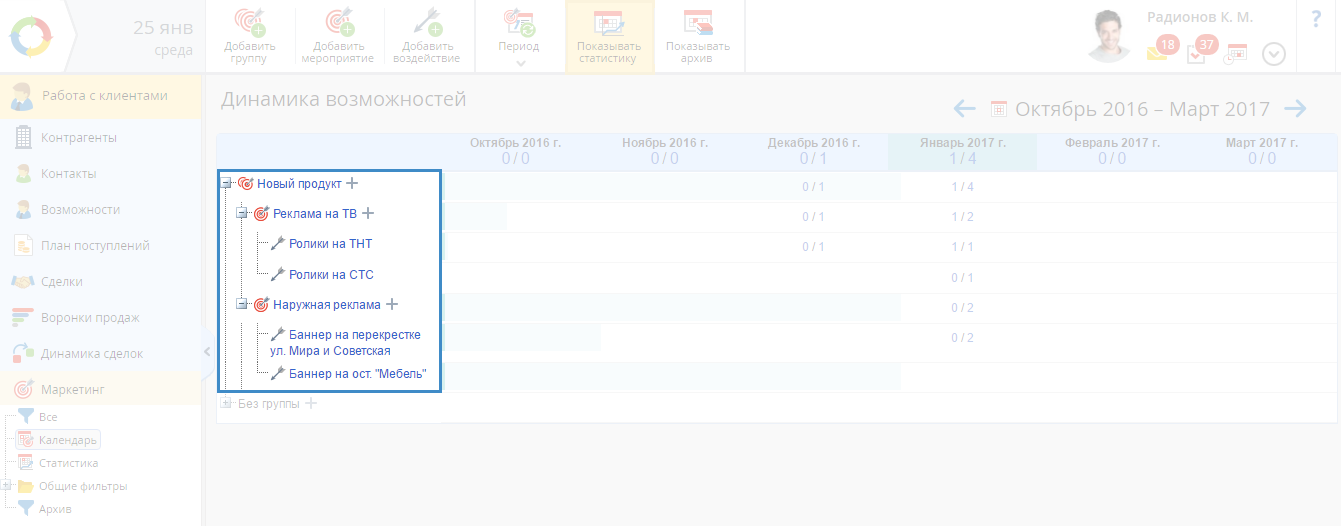
Task: Open Ролики на ТНТ link
Action: pos(331,244)
